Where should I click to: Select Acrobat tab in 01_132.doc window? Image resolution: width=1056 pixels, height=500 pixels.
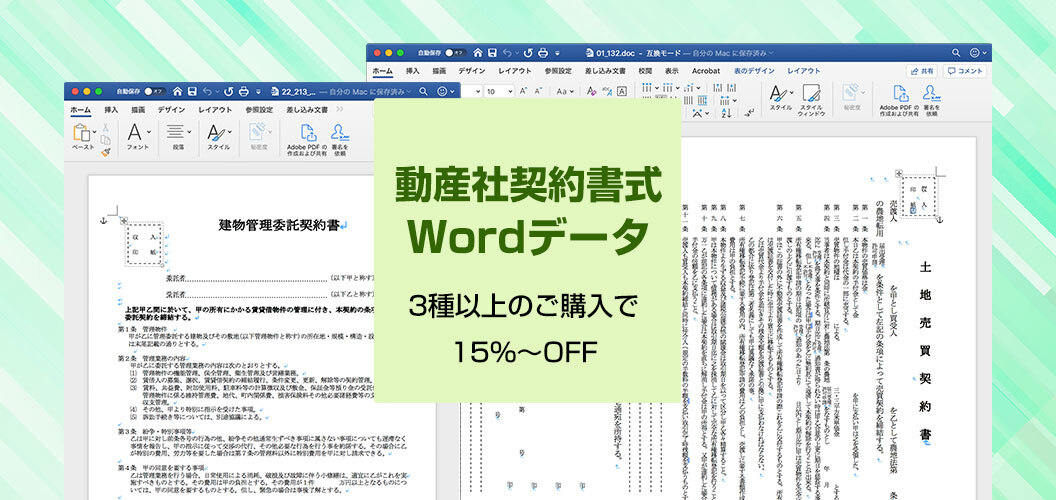coord(706,71)
